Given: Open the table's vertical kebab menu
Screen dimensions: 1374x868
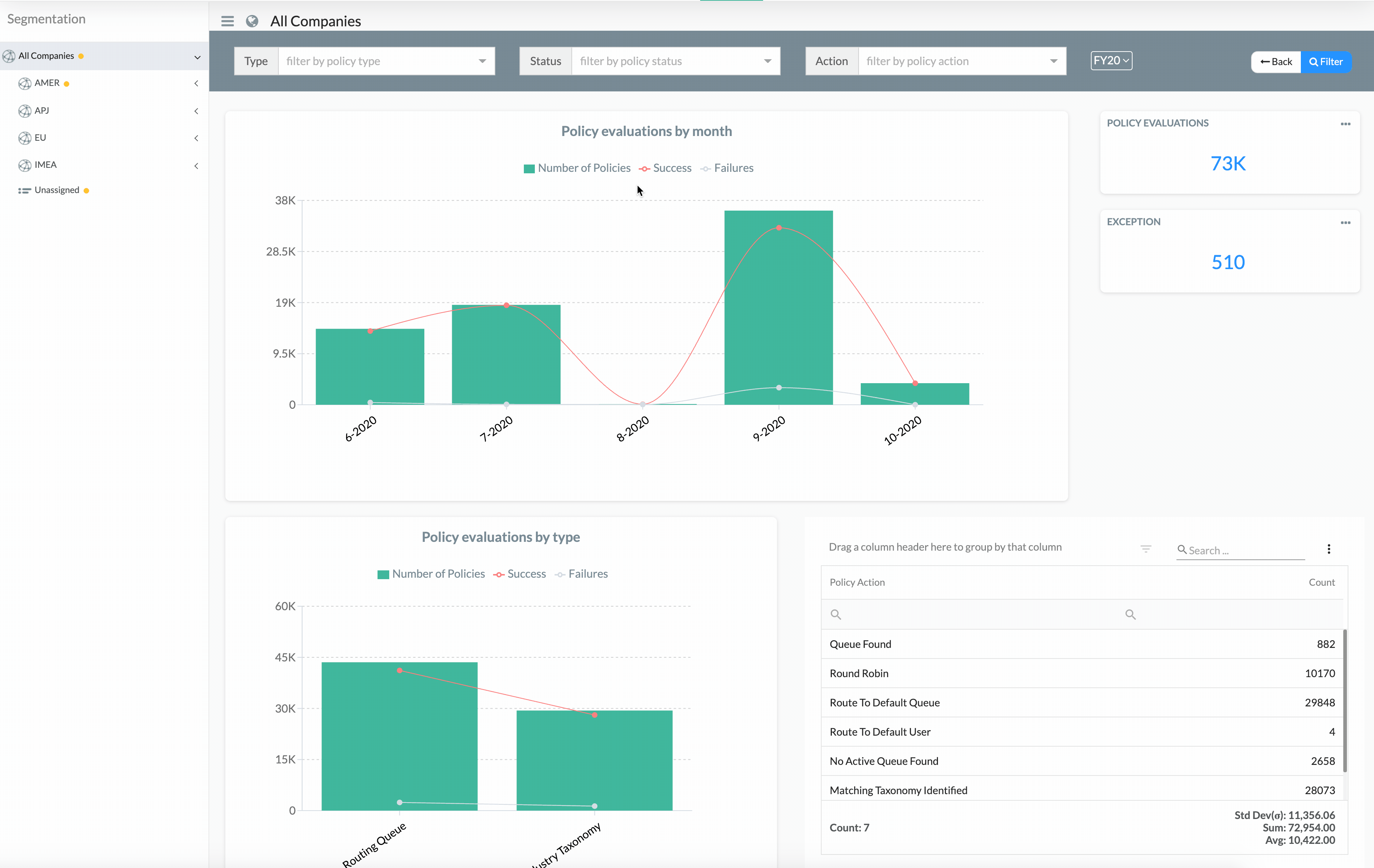Looking at the screenshot, I should point(1328,549).
